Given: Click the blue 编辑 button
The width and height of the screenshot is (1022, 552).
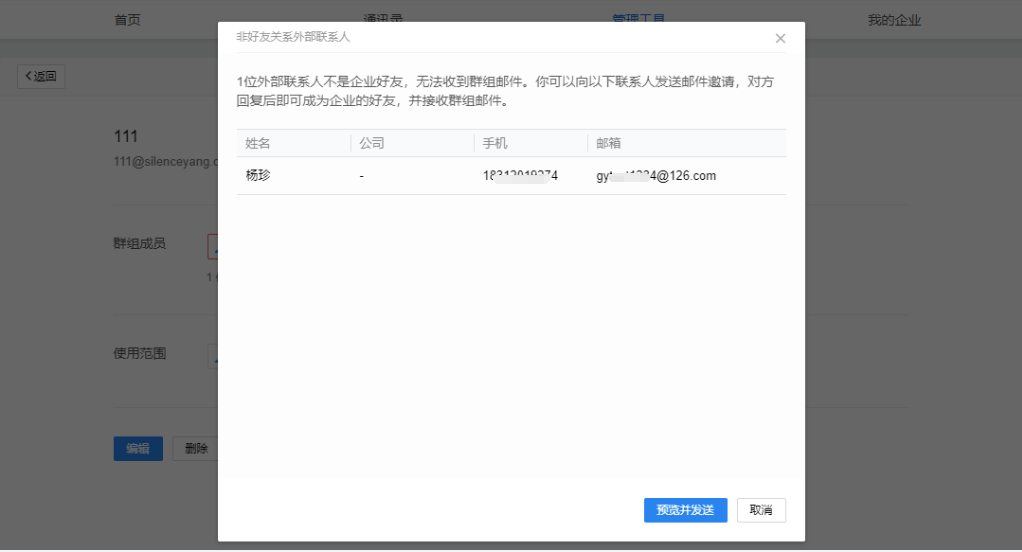Looking at the screenshot, I should pos(137,449).
